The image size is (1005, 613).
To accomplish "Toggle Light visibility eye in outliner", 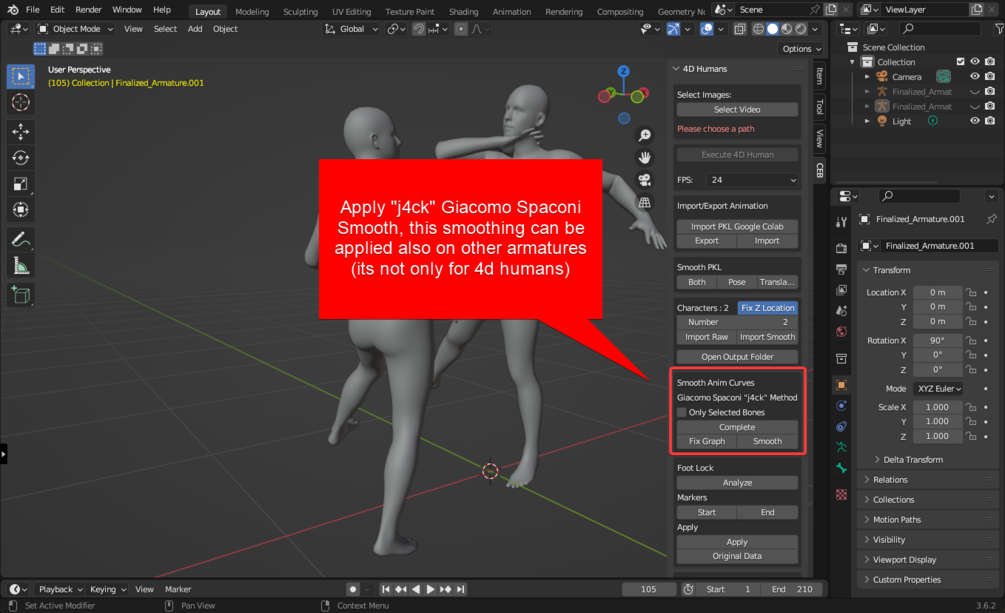I will pyautogui.click(x=975, y=121).
